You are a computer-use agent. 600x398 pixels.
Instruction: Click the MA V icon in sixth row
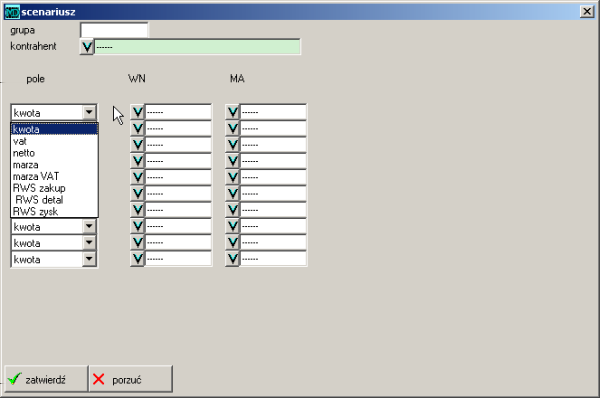232,194
